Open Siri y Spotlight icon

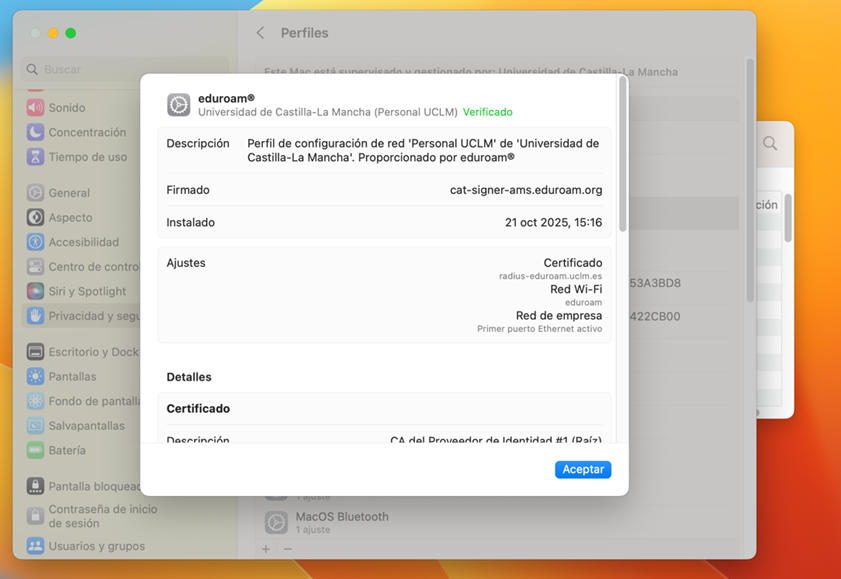pyautogui.click(x=35, y=291)
